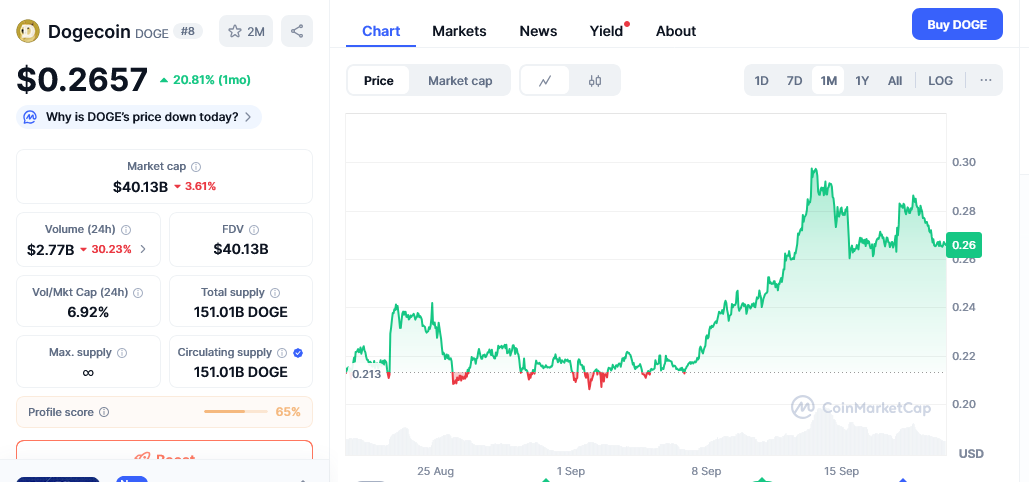Viewport: 1029px width, 482px height.
Task: Expand Volume (24h) details chevron
Action: point(143,250)
